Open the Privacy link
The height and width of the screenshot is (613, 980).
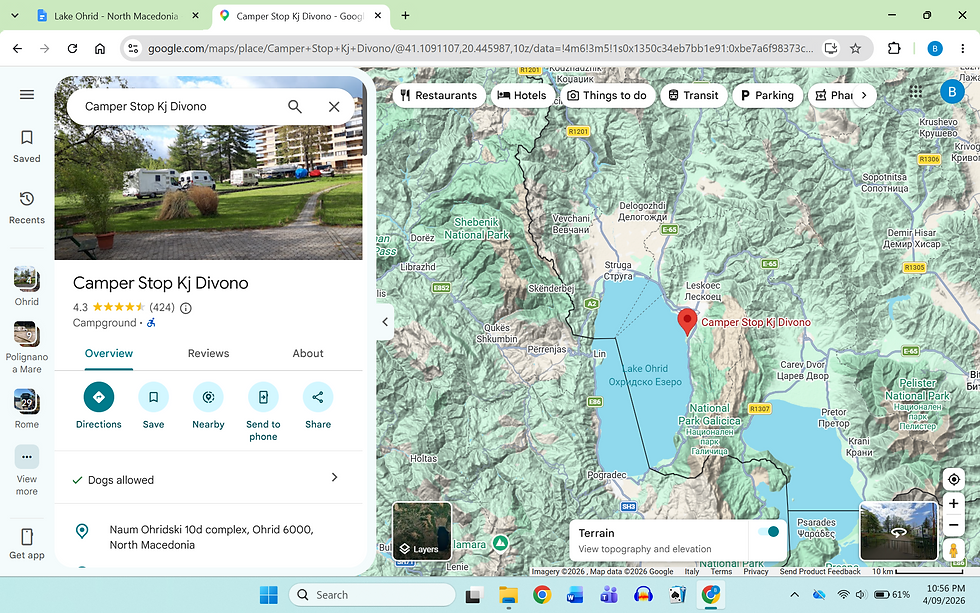[756, 571]
